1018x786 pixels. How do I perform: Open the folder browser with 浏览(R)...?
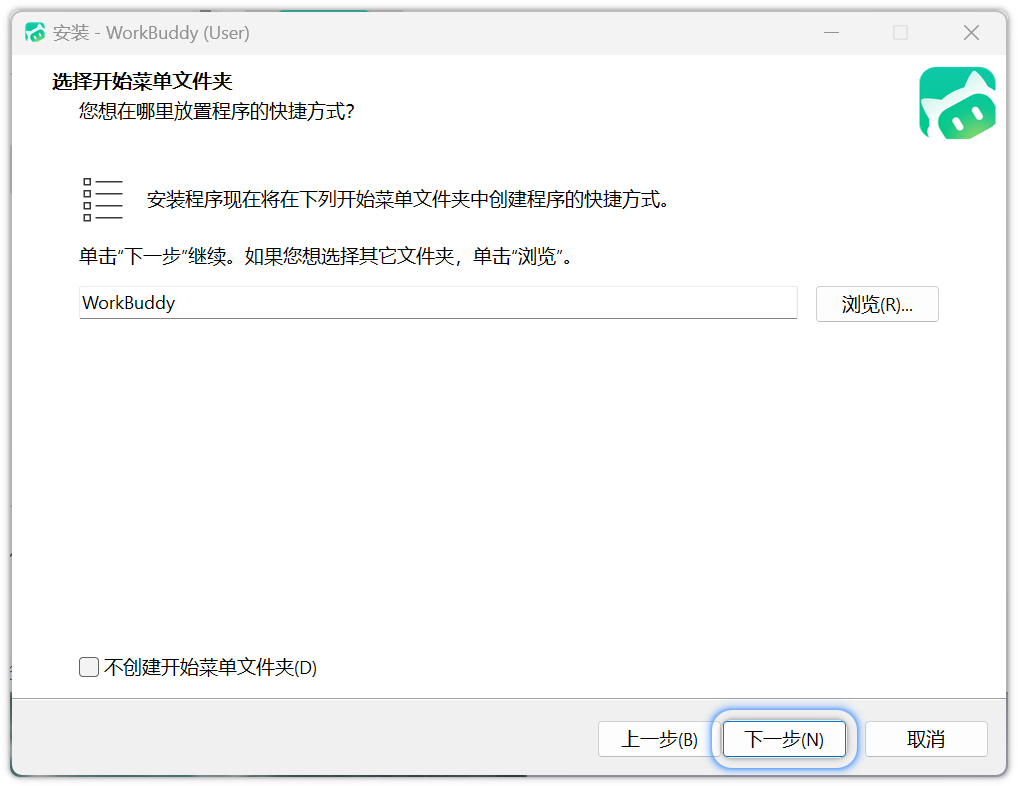click(x=877, y=304)
